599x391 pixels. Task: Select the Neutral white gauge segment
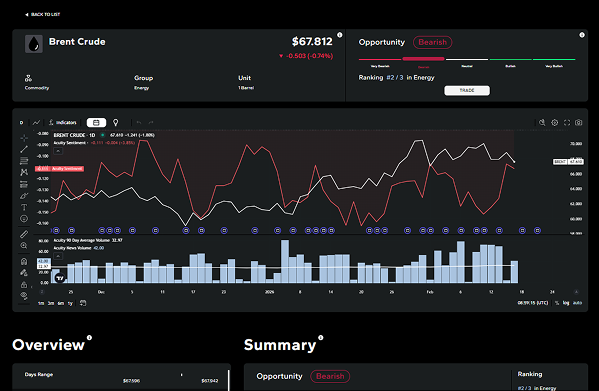[467, 60]
